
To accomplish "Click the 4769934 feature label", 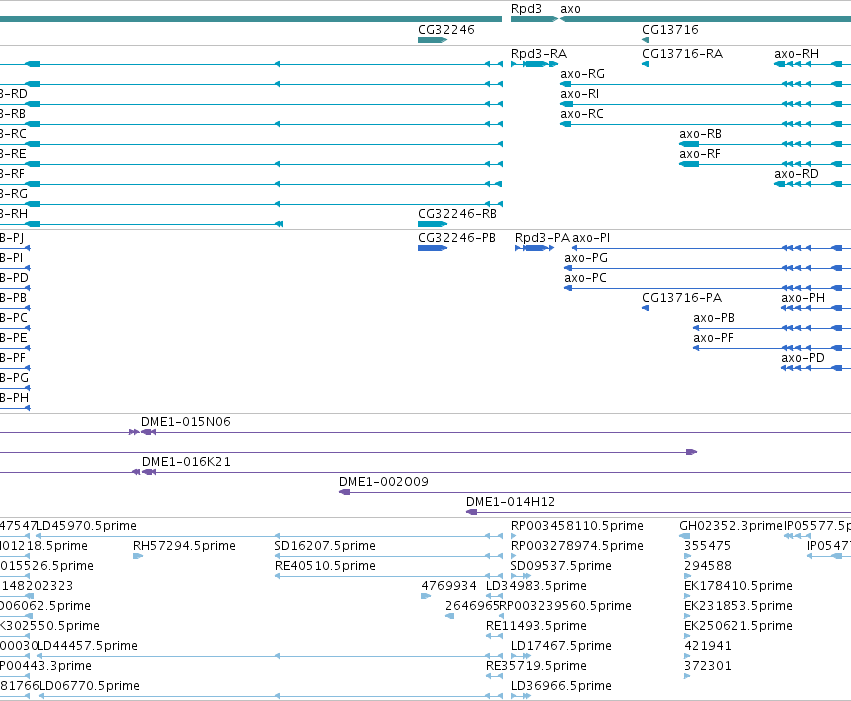I will pos(449,586).
